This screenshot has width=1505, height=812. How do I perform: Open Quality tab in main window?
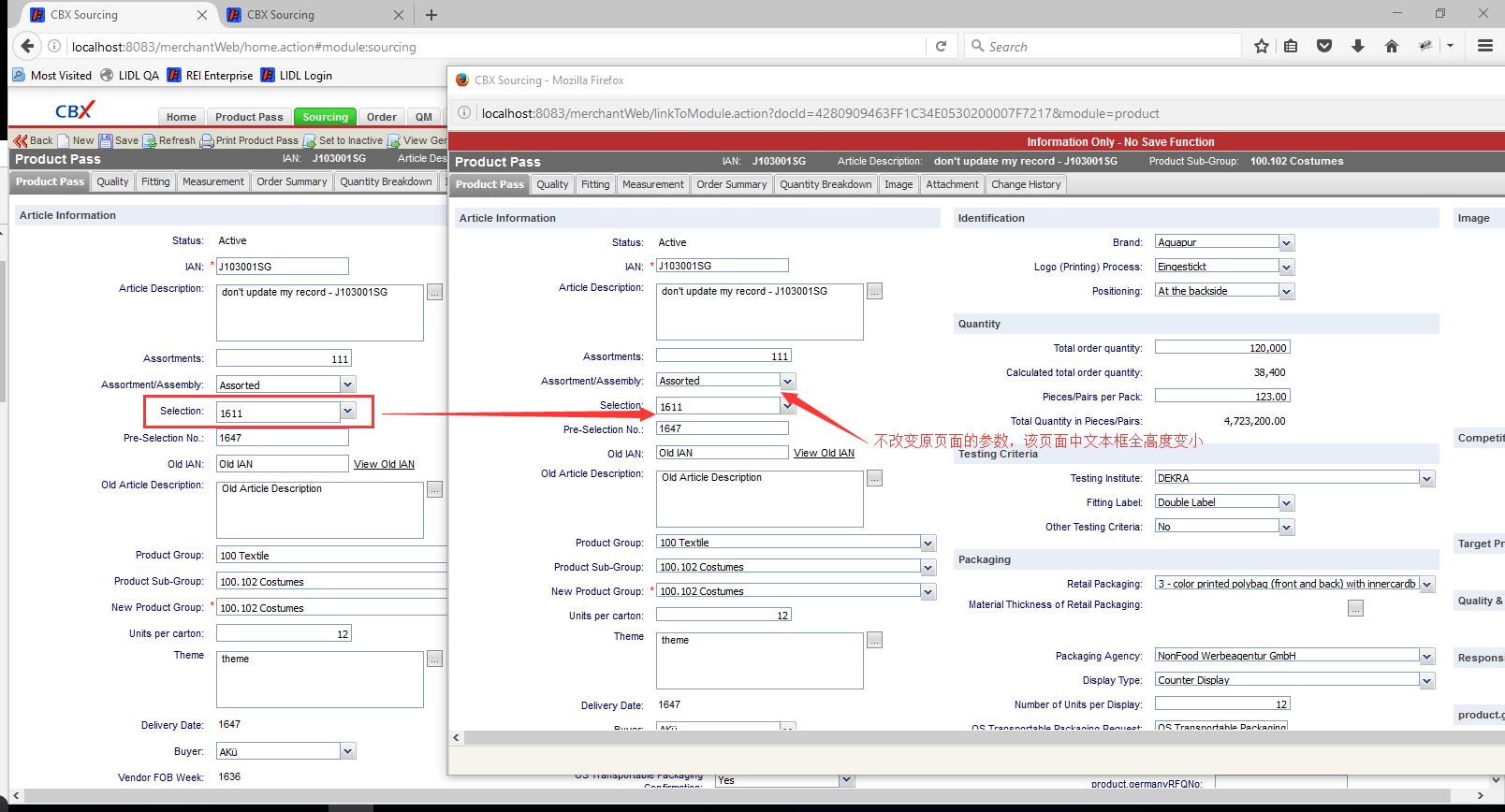(x=112, y=181)
